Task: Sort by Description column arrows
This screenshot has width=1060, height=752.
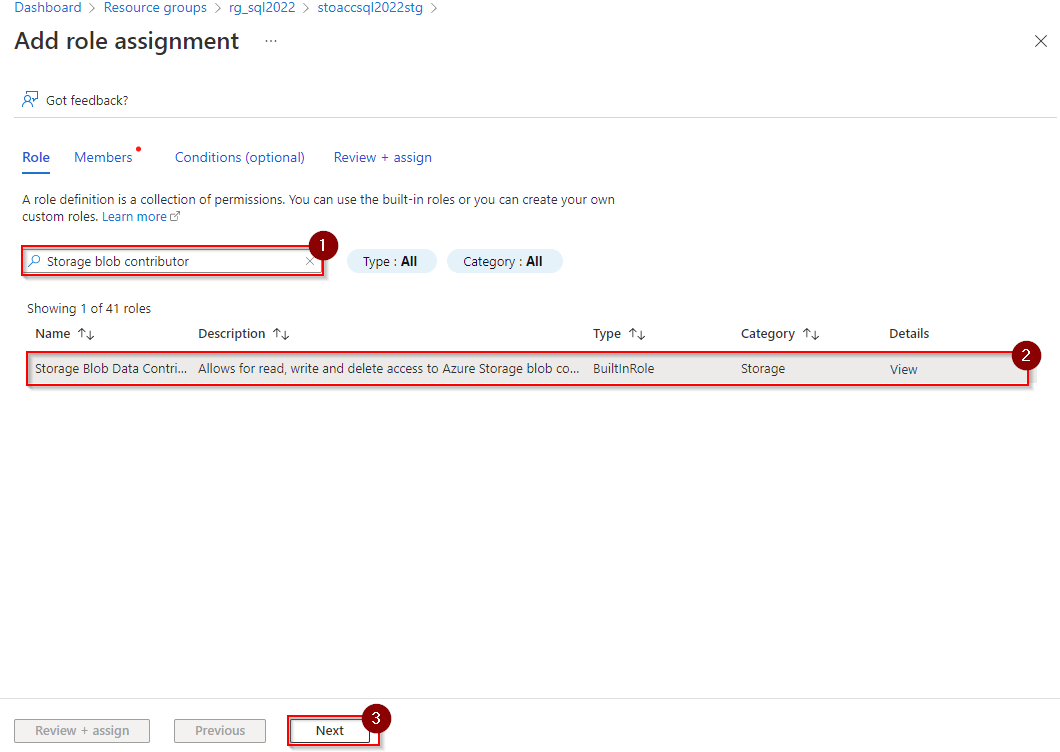Action: pos(281,334)
